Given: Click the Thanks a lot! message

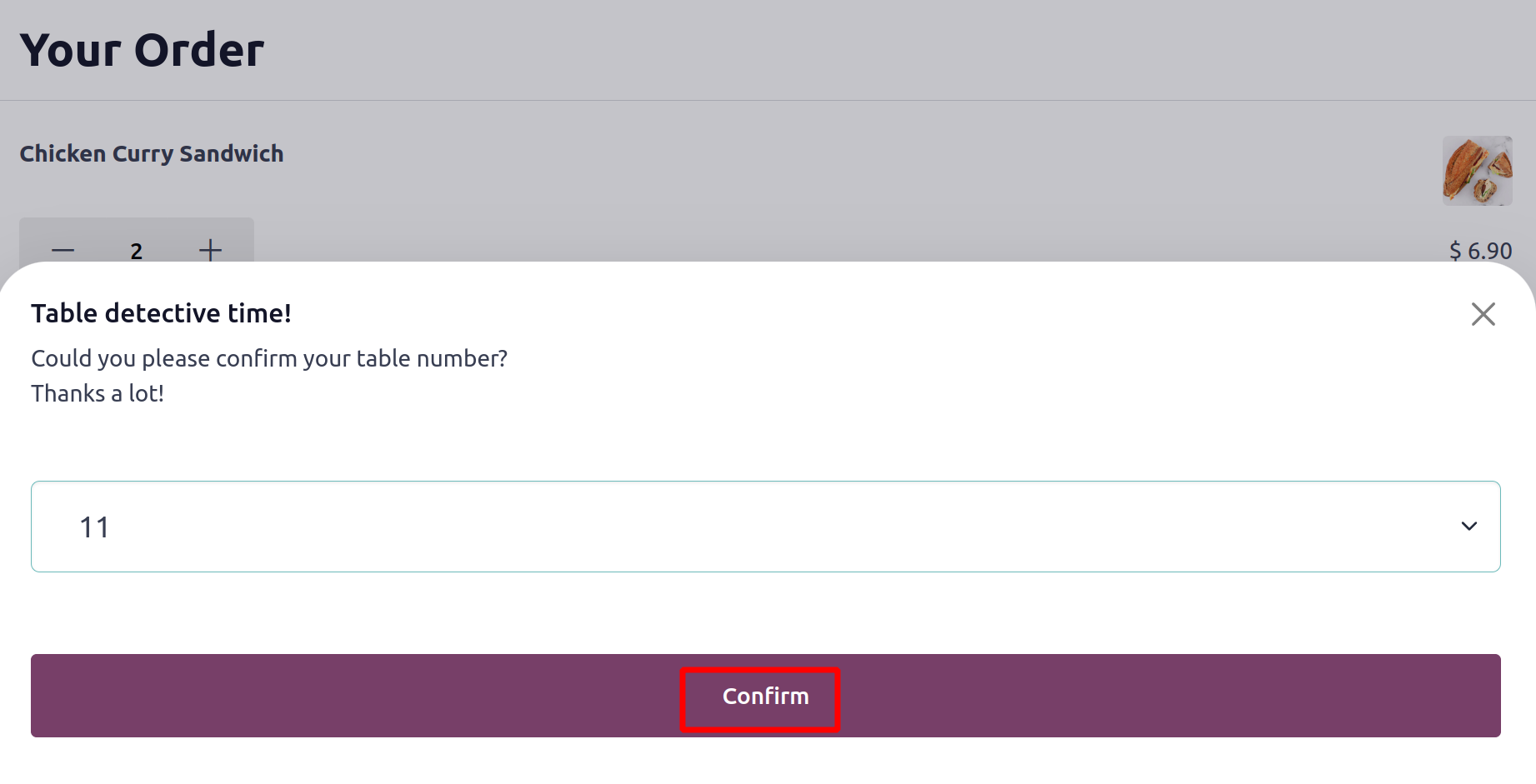Looking at the screenshot, I should point(98,393).
